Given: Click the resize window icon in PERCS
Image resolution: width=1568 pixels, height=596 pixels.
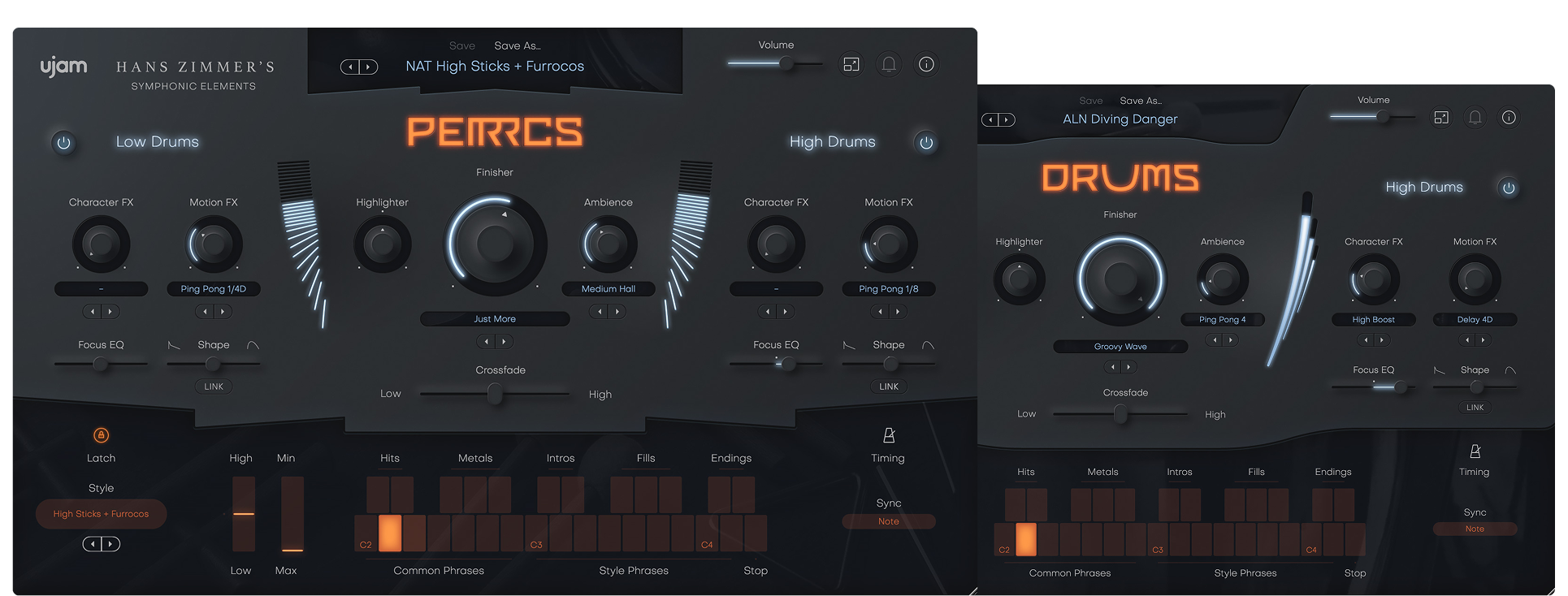Looking at the screenshot, I should point(851,64).
